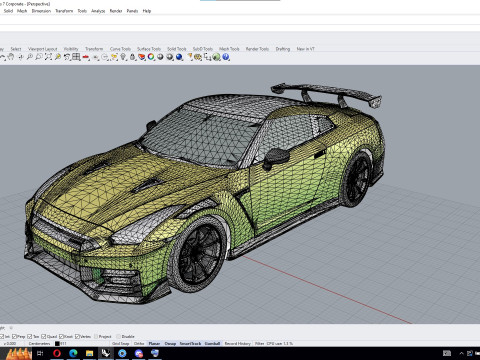Screen dimensions: 480x360
Task: Click the black layer color swatch
Action: point(57,343)
